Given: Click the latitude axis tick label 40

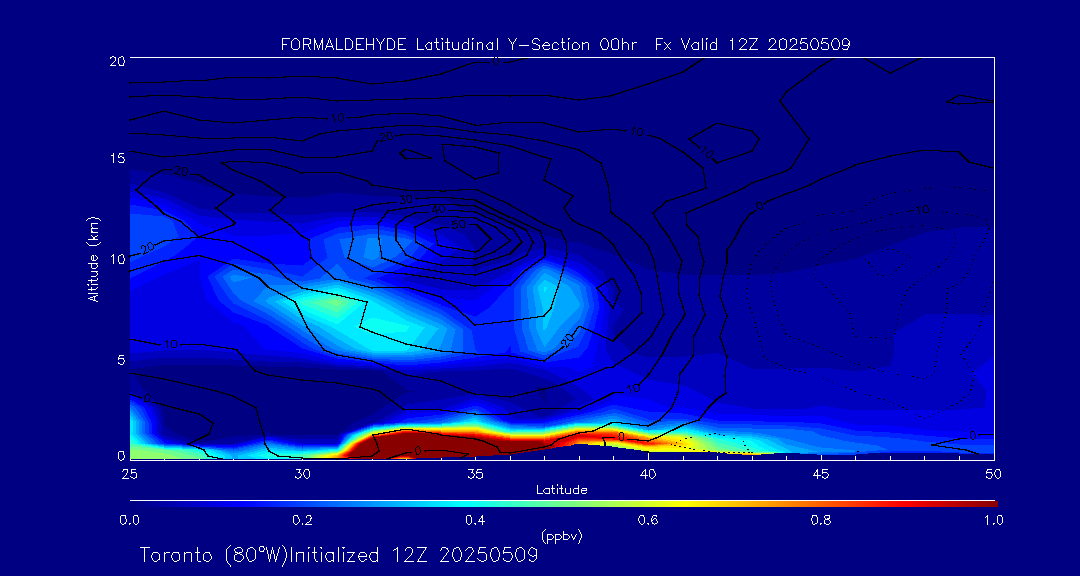Looking at the screenshot, I should [x=647, y=474].
